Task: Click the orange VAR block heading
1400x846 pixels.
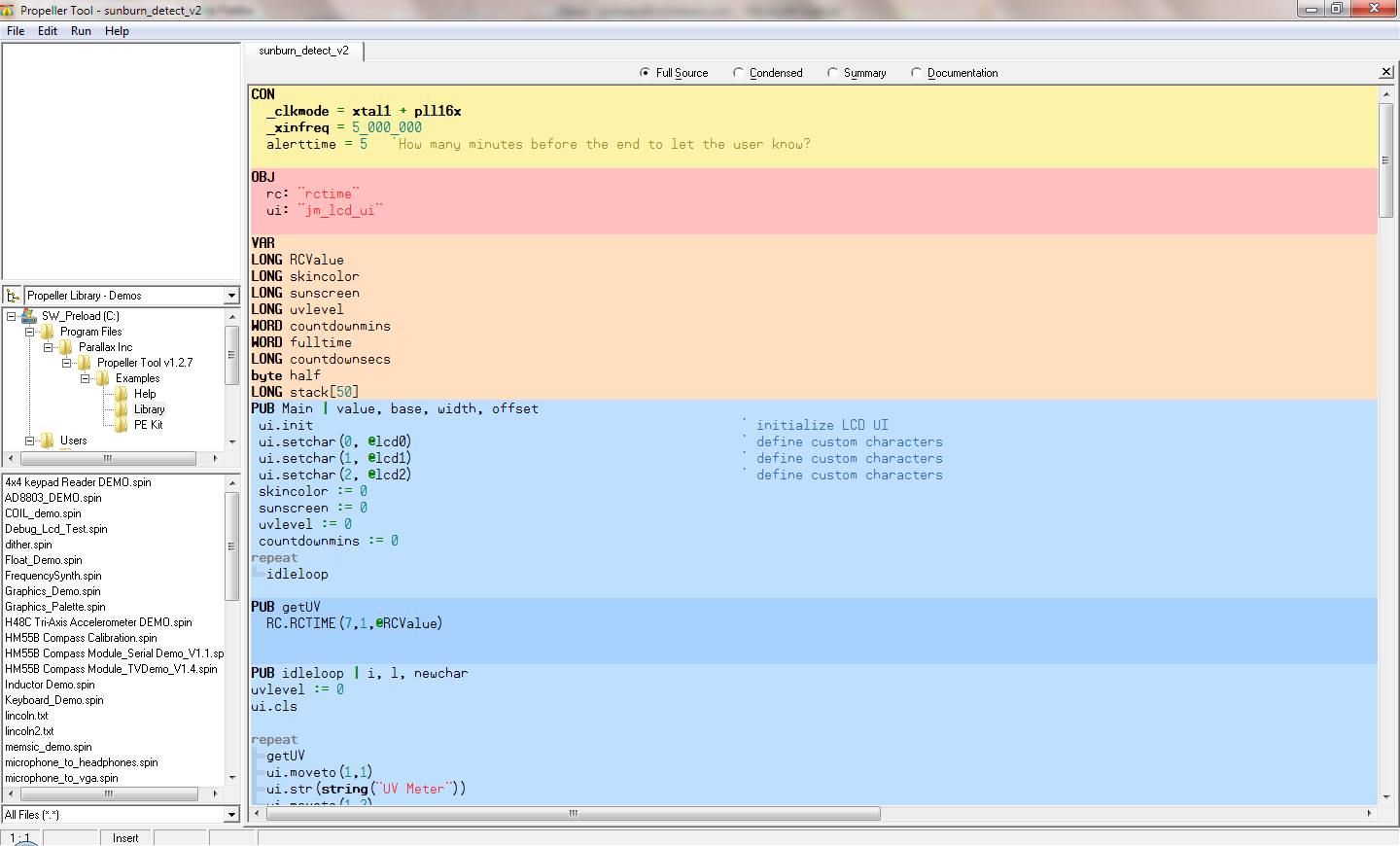Action: click(262, 243)
